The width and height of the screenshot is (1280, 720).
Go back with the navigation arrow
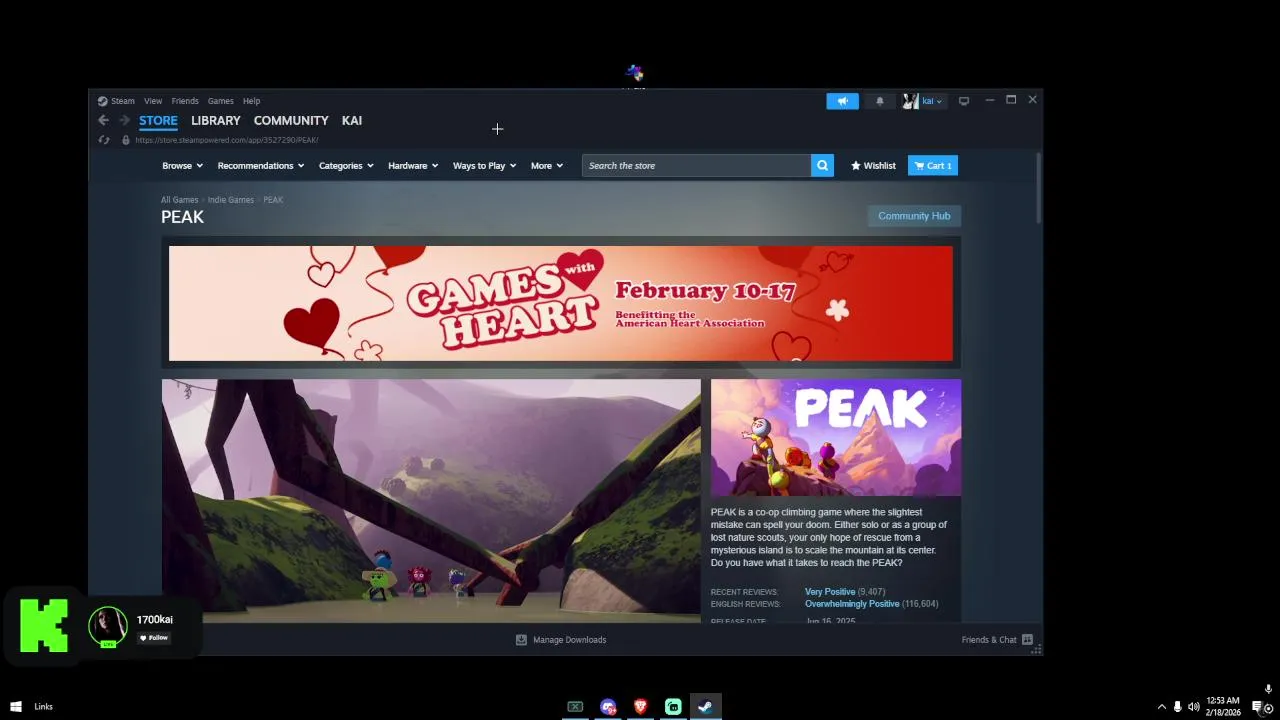pos(103,120)
